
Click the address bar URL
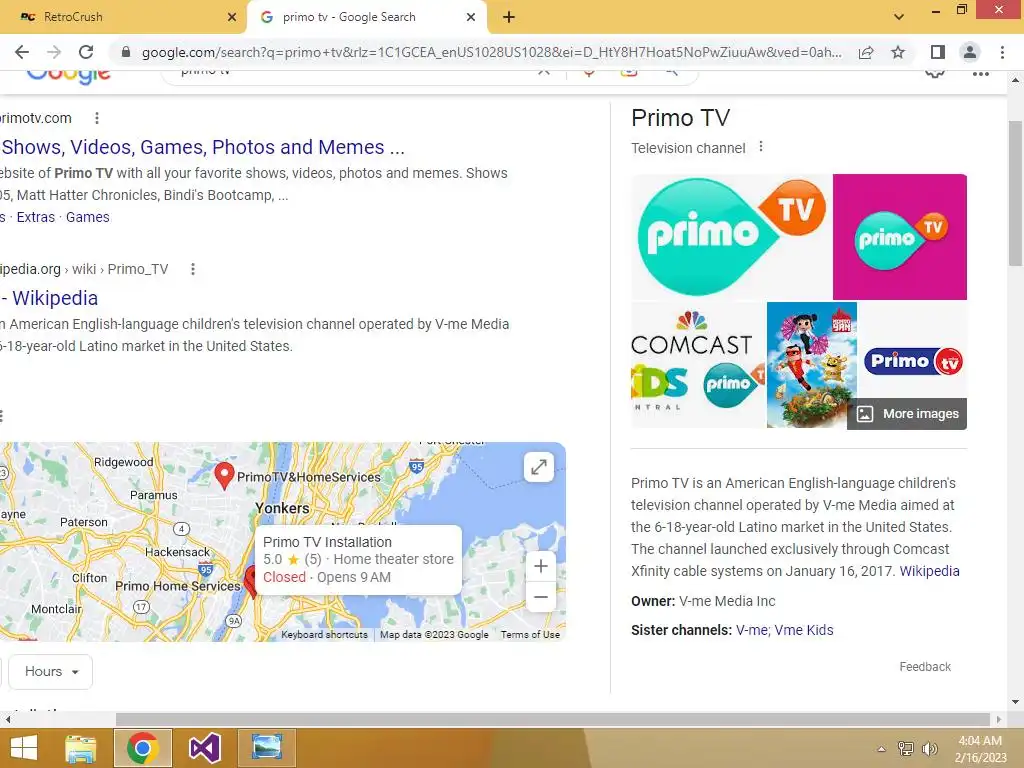[491, 52]
